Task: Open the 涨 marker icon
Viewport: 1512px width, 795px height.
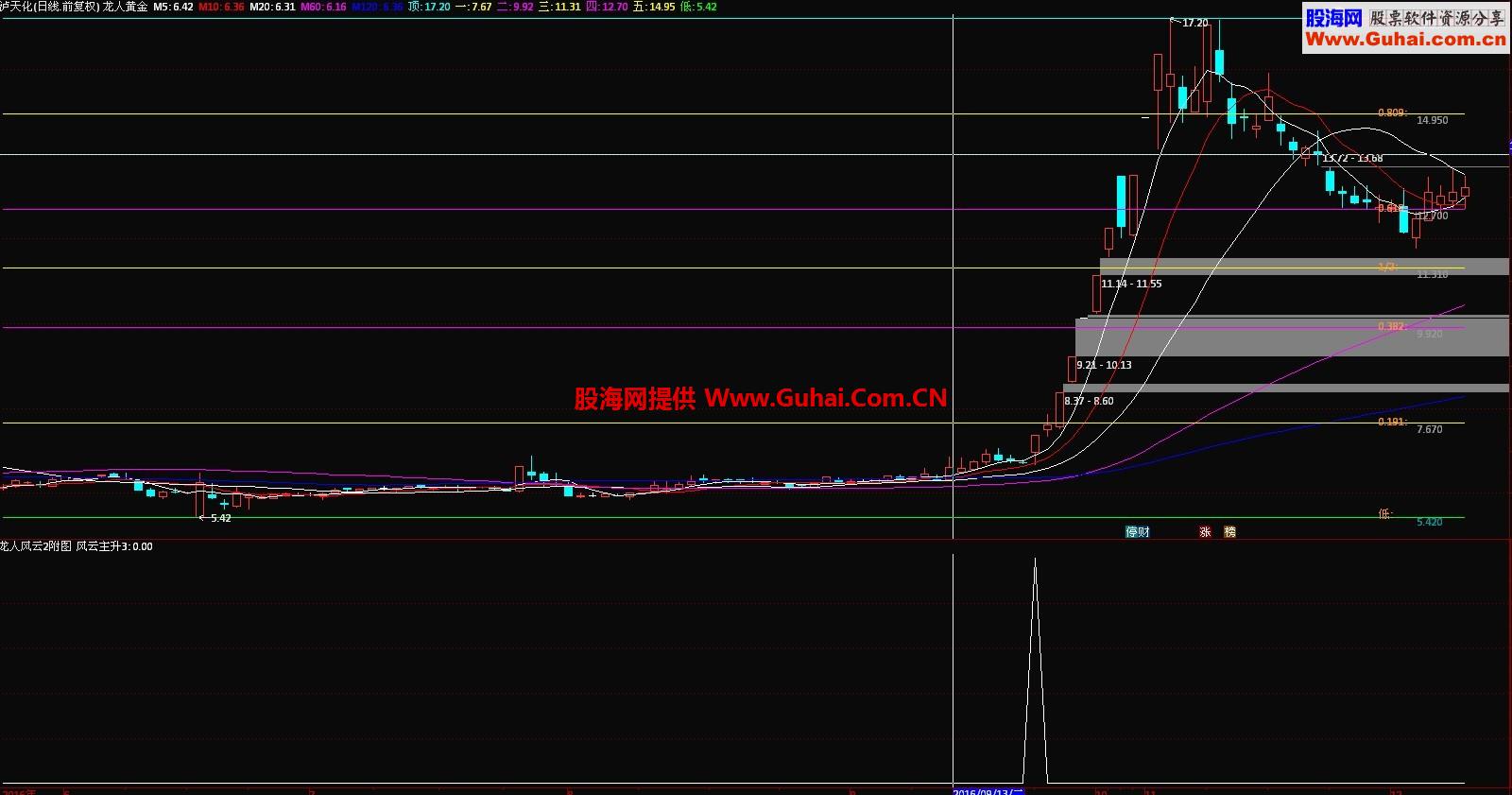Action: (x=1205, y=532)
